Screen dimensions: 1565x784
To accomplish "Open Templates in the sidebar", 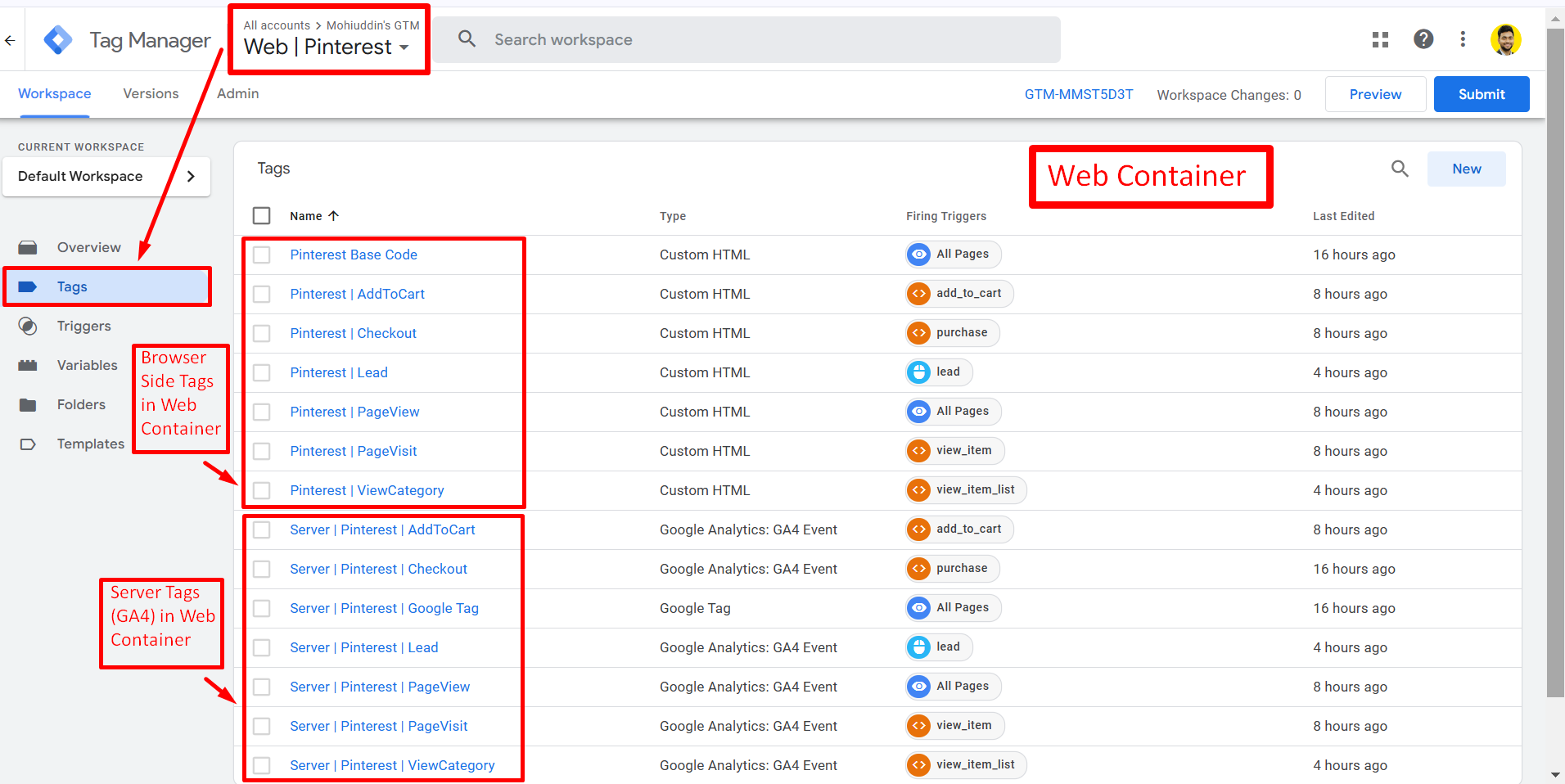I will (x=90, y=444).
